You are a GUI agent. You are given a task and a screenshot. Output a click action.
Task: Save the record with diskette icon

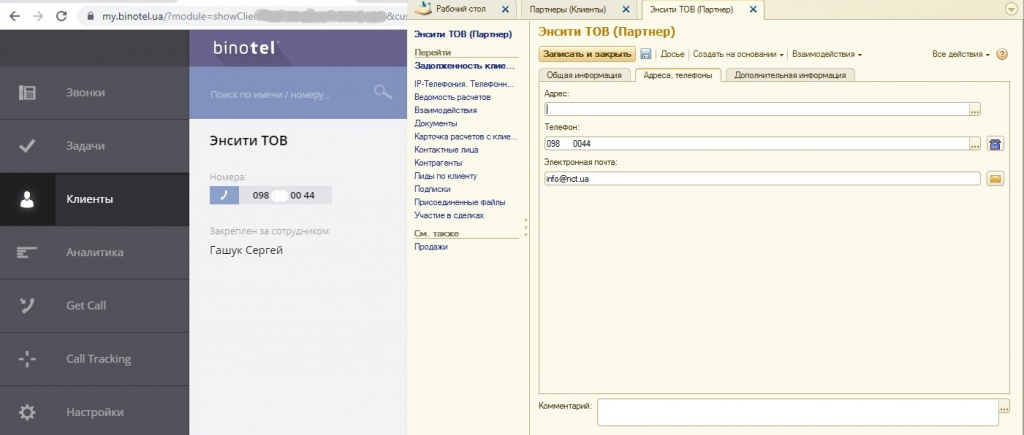[646, 54]
